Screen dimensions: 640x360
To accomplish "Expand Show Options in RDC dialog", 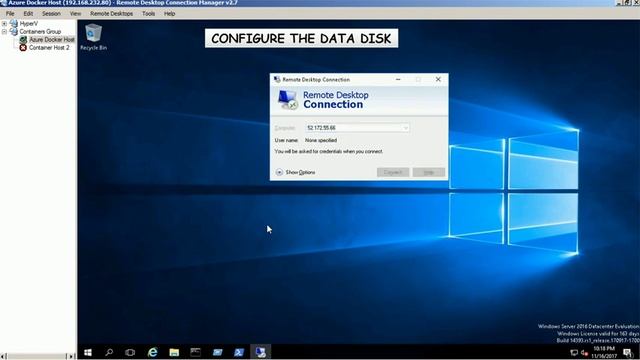I will point(296,172).
